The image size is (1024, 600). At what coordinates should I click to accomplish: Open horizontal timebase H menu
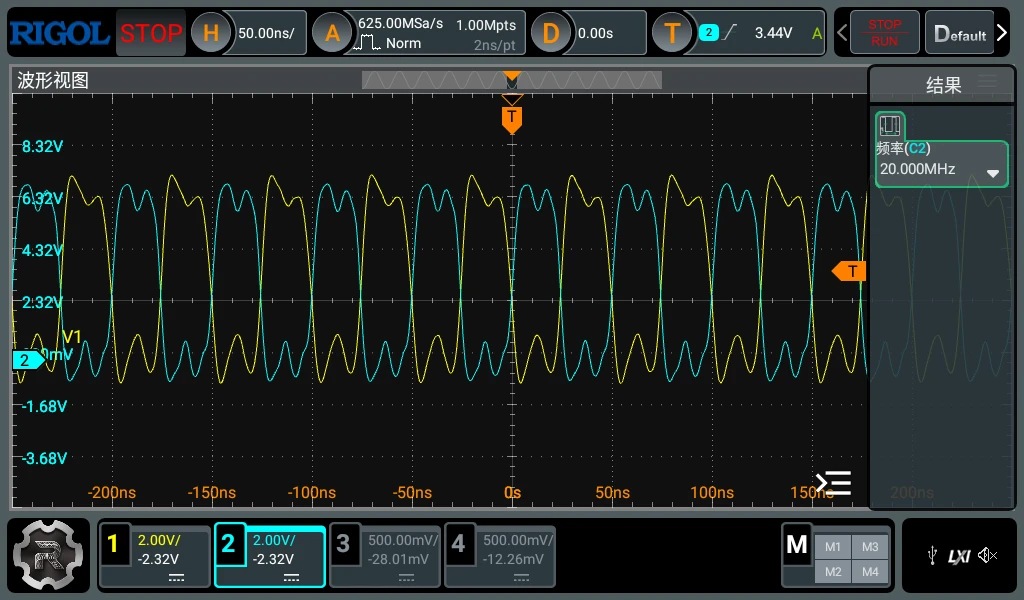coord(211,33)
